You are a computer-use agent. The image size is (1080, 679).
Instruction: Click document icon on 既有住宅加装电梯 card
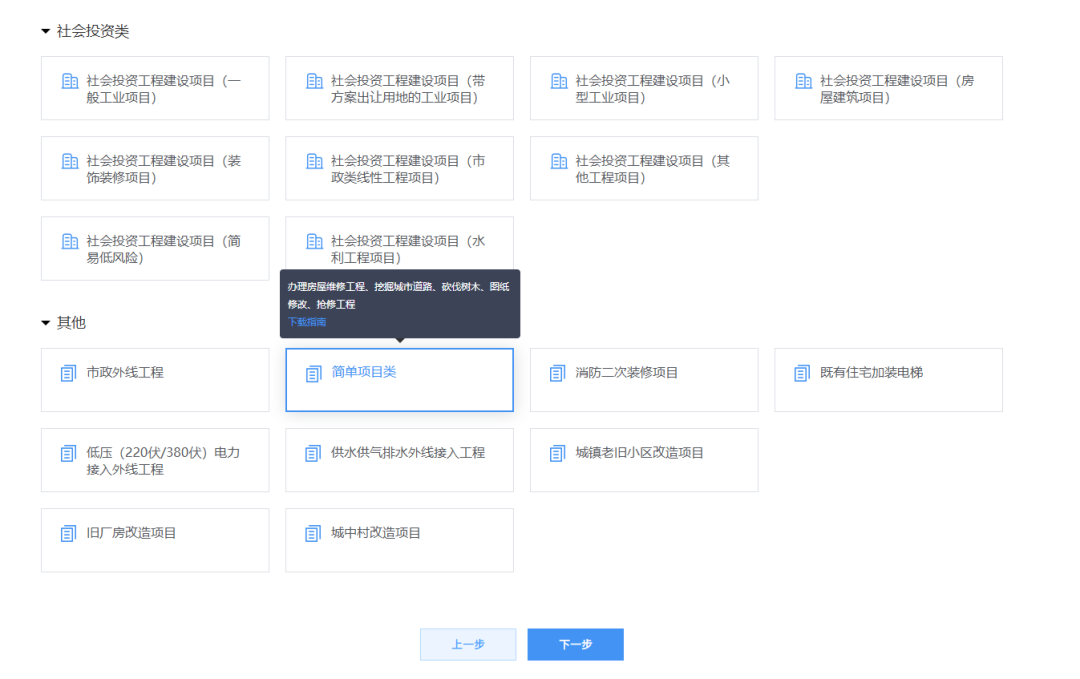click(x=802, y=373)
